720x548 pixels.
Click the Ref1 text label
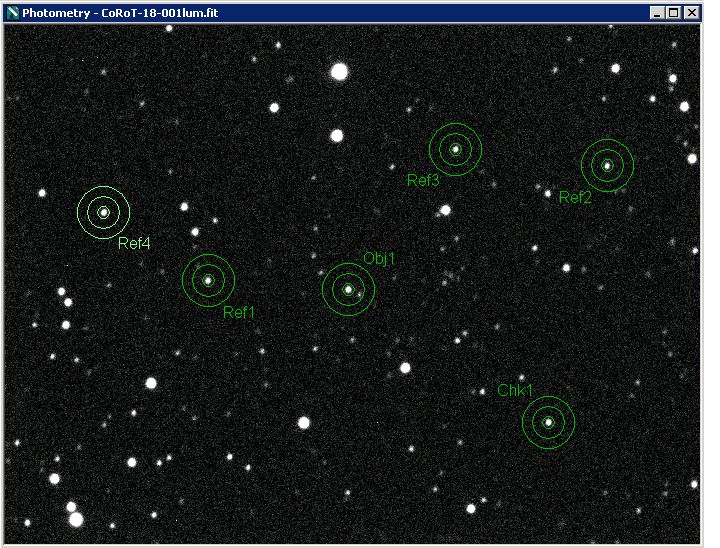click(239, 312)
